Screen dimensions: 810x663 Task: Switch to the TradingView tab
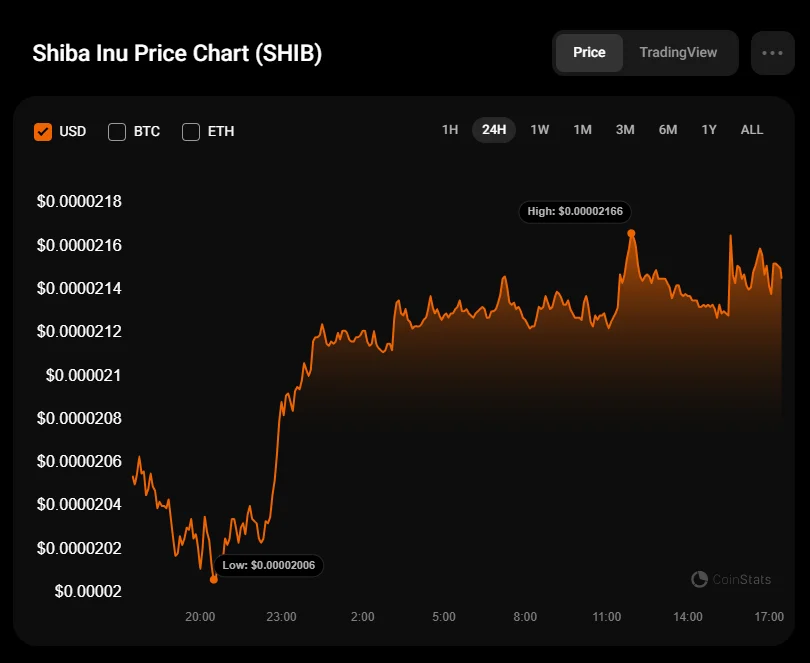pos(678,53)
